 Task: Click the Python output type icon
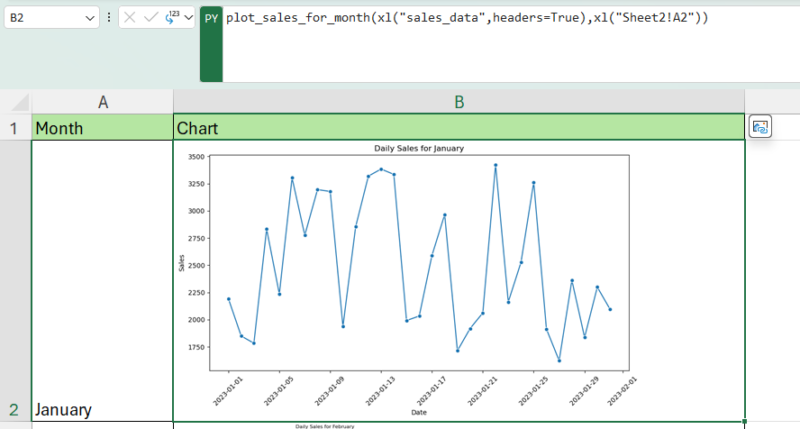[x=171, y=18]
